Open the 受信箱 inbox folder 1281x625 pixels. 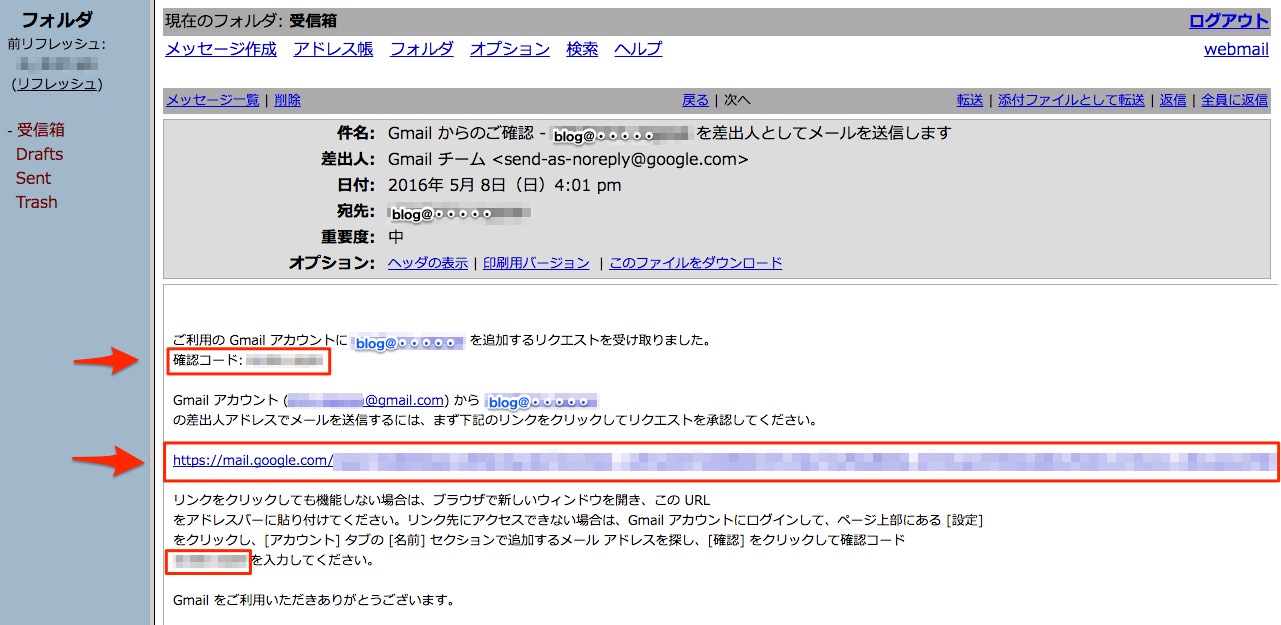(41, 130)
